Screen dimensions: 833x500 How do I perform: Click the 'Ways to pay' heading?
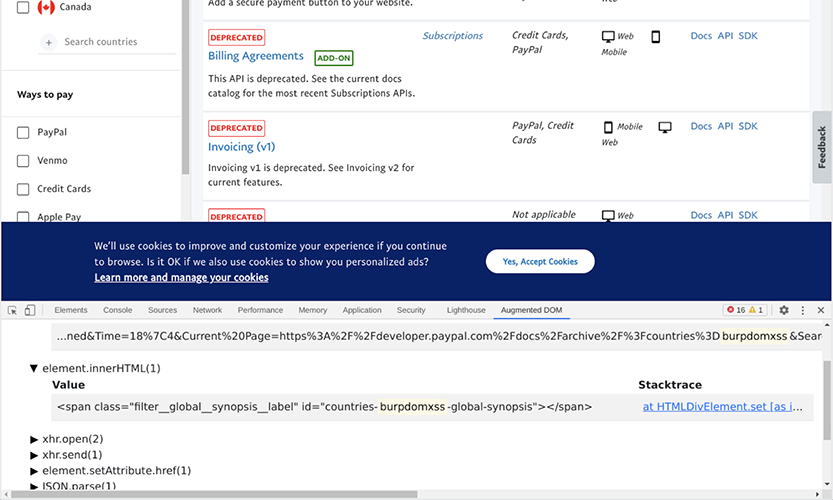[x=45, y=95]
